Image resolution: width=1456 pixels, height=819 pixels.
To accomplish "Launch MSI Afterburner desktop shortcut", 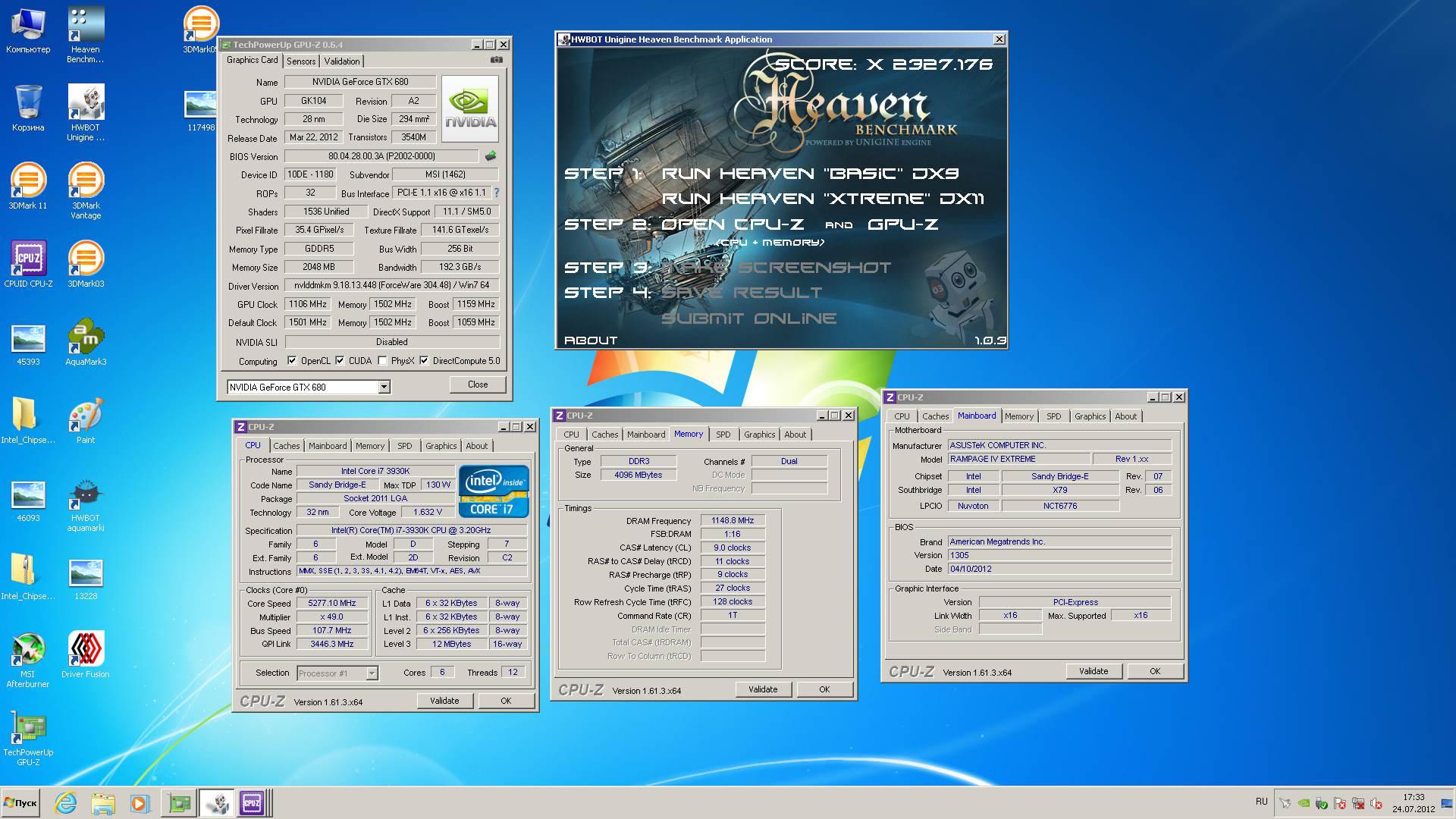I will (28, 660).
